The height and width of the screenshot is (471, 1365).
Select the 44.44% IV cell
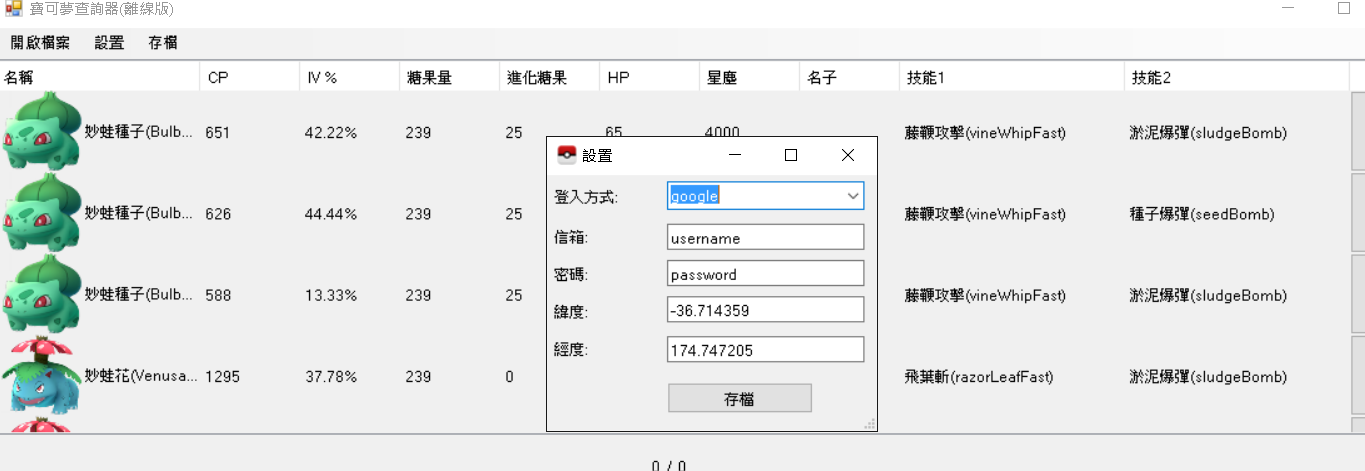coord(331,214)
